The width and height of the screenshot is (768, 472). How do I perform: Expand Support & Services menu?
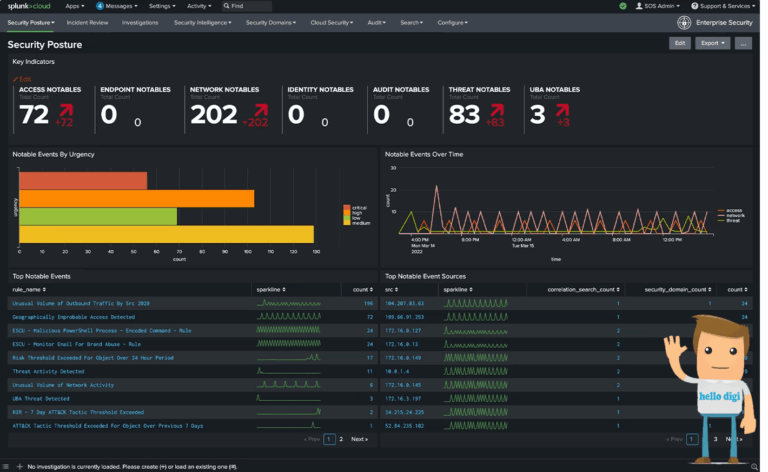pyautogui.click(x=723, y=6)
